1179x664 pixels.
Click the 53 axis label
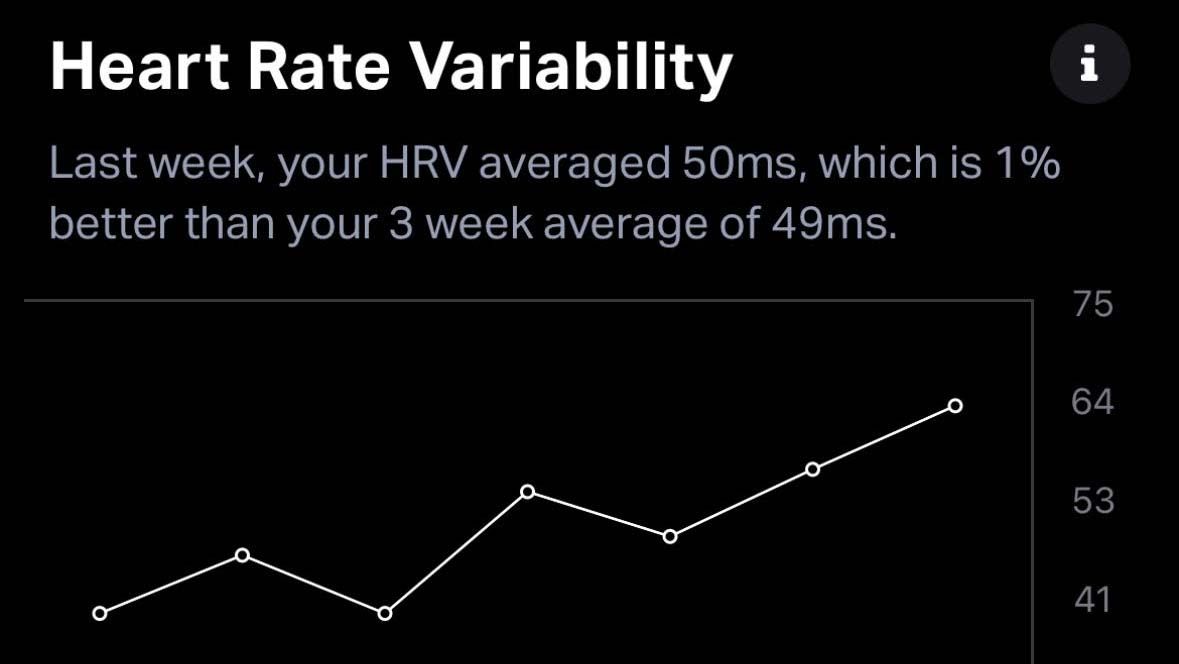pos(1093,501)
